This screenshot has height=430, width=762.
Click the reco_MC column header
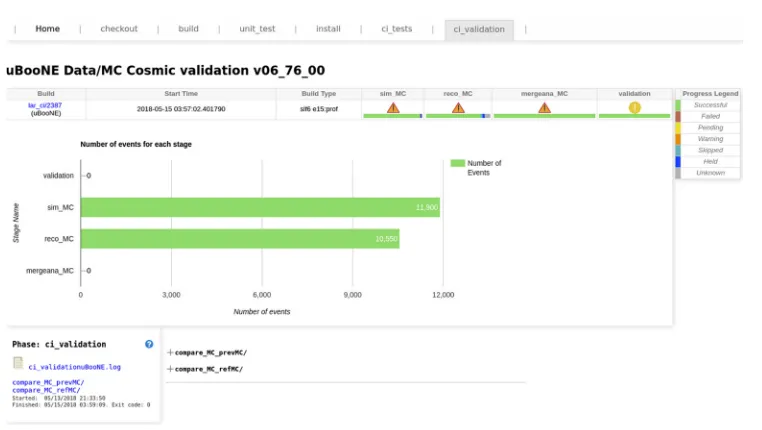458,94
